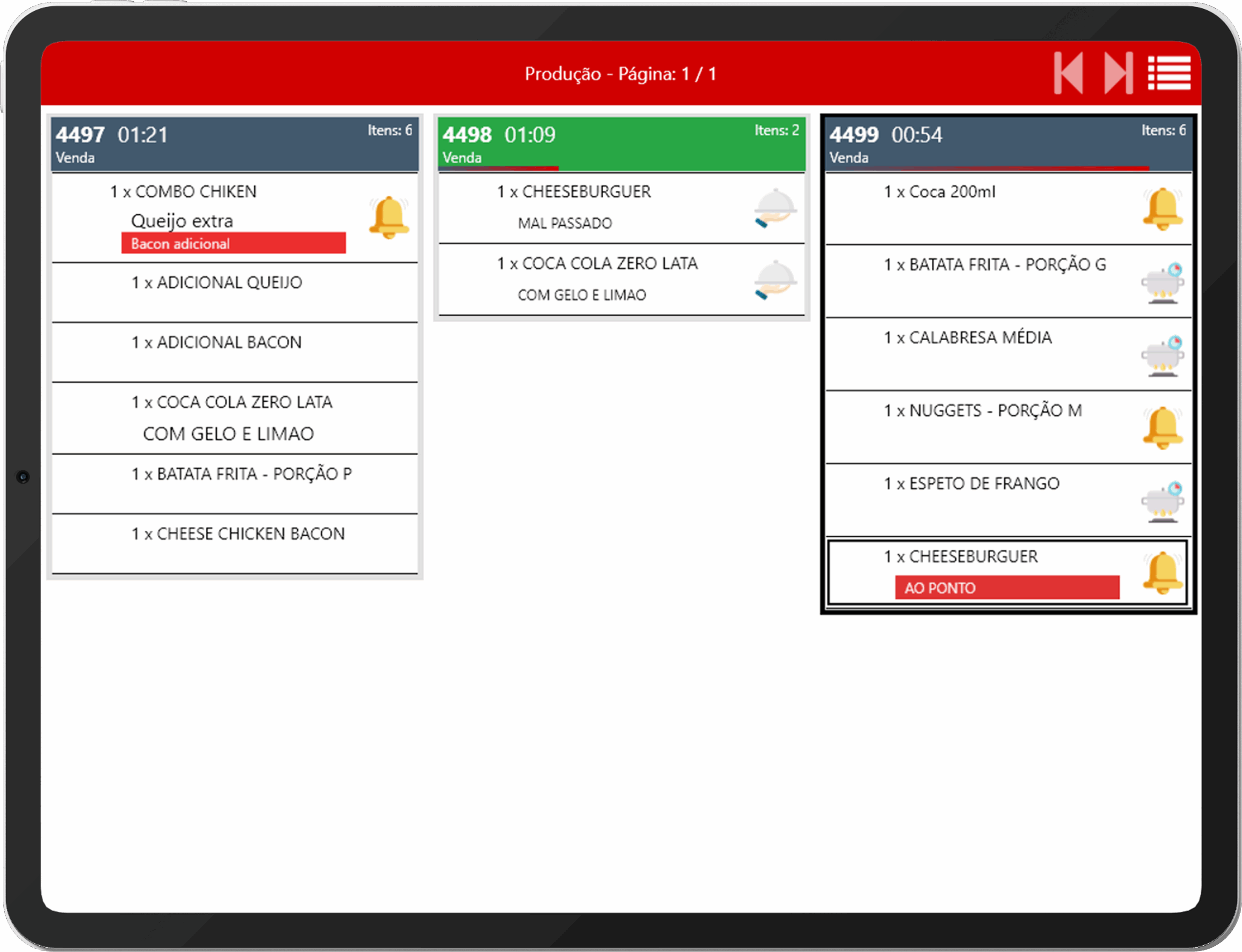This screenshot has width=1242, height=952.
Task: Click the red AO PONTO tag
Action: pyautogui.click(x=1007, y=588)
